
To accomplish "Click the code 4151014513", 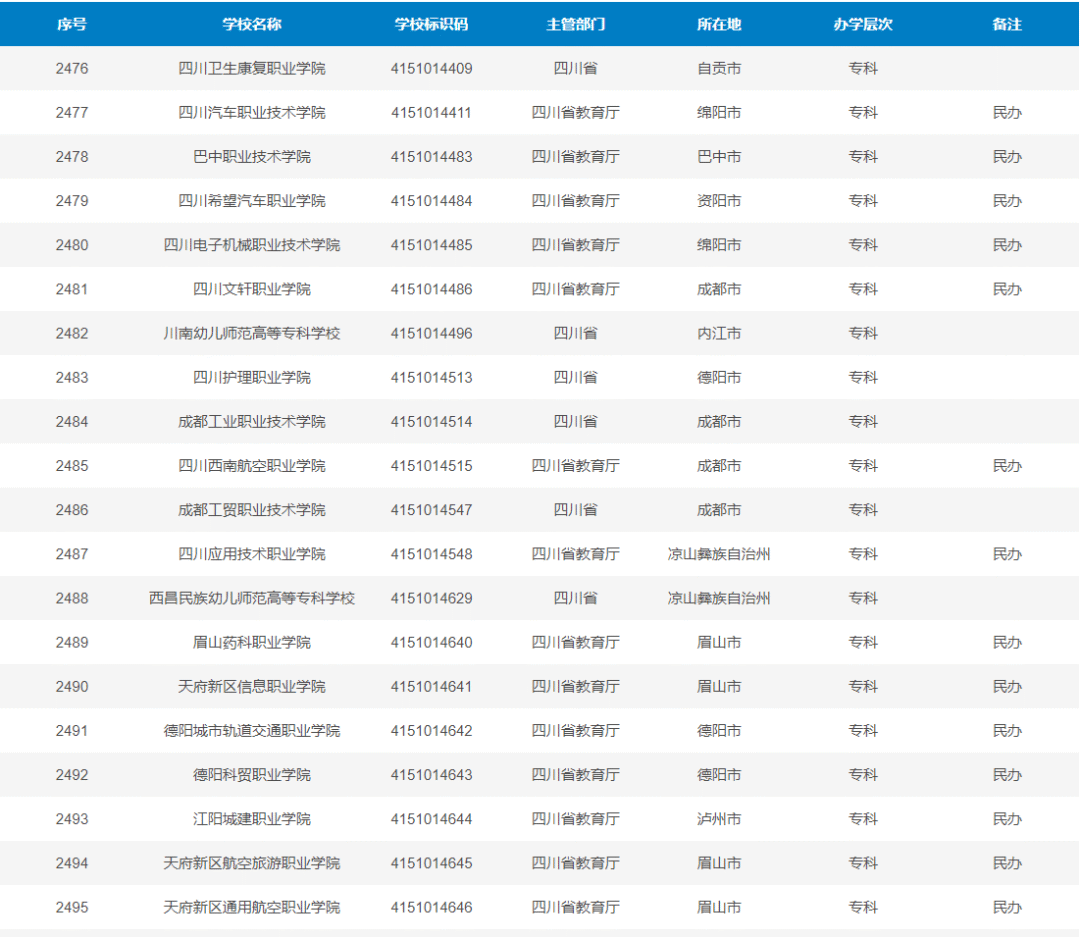I will tap(431, 377).
